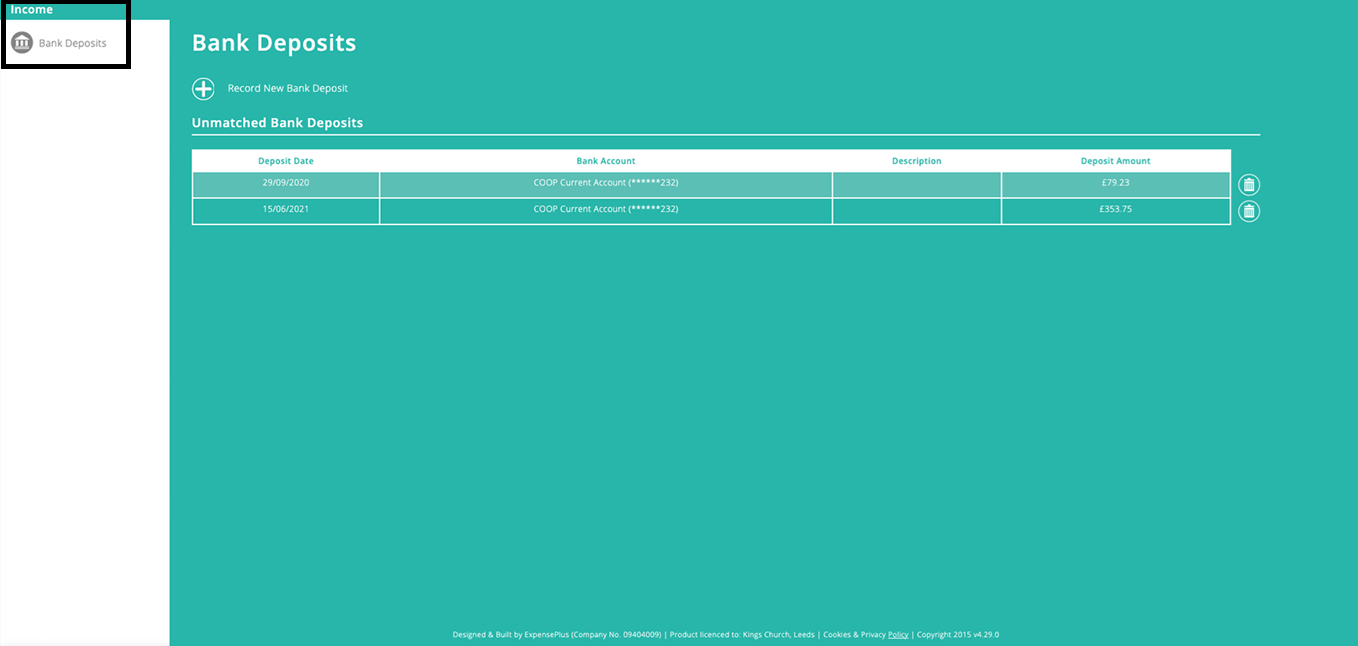This screenshot has height=646, width=1358.
Task: Select Record New Bank Deposit
Action: click(288, 89)
